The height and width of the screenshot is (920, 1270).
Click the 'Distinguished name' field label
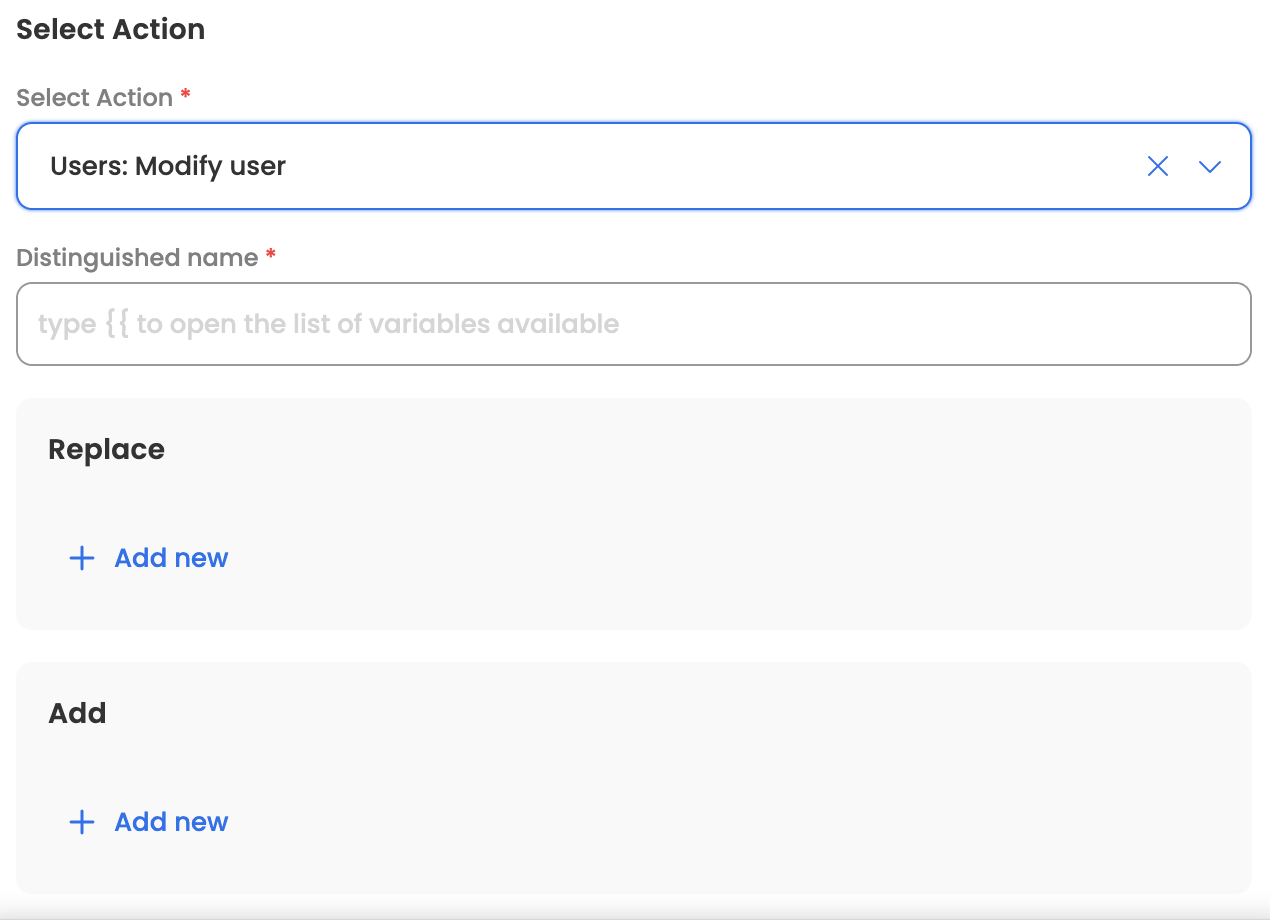tap(137, 258)
